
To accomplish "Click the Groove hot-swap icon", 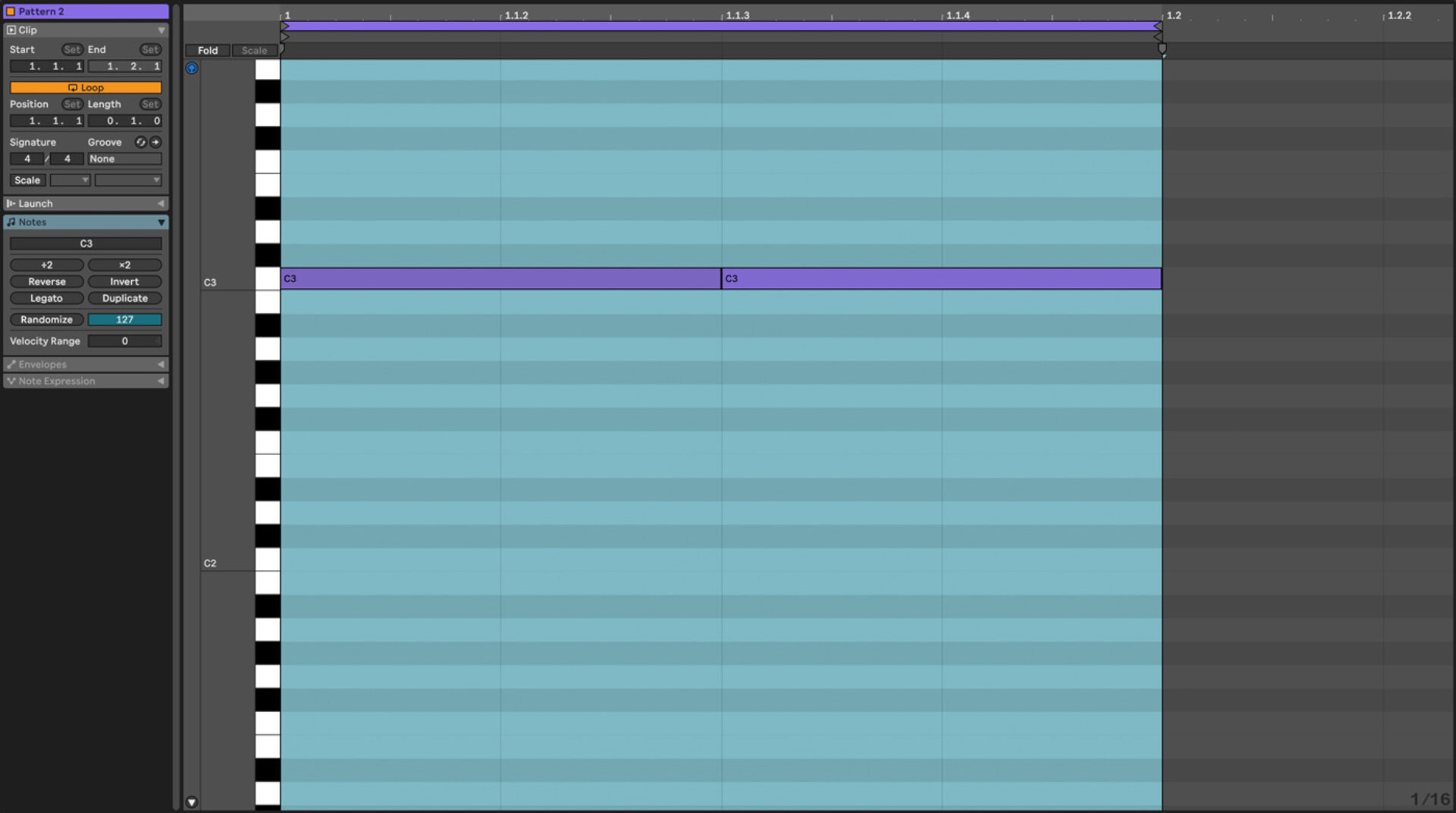I will point(141,142).
